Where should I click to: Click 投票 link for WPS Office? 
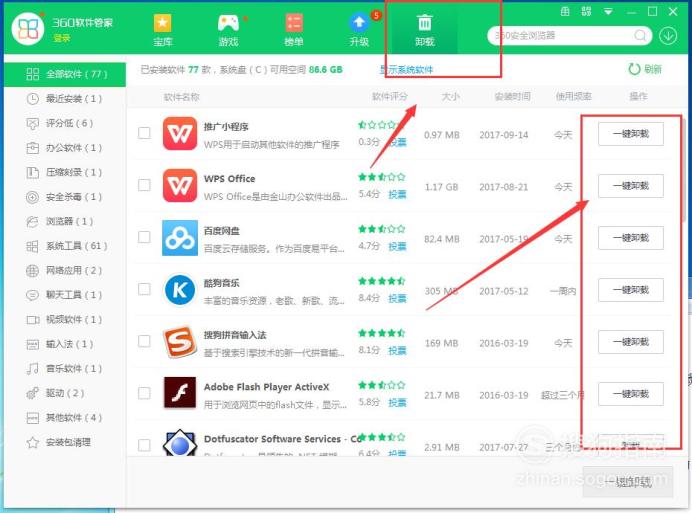pos(397,194)
